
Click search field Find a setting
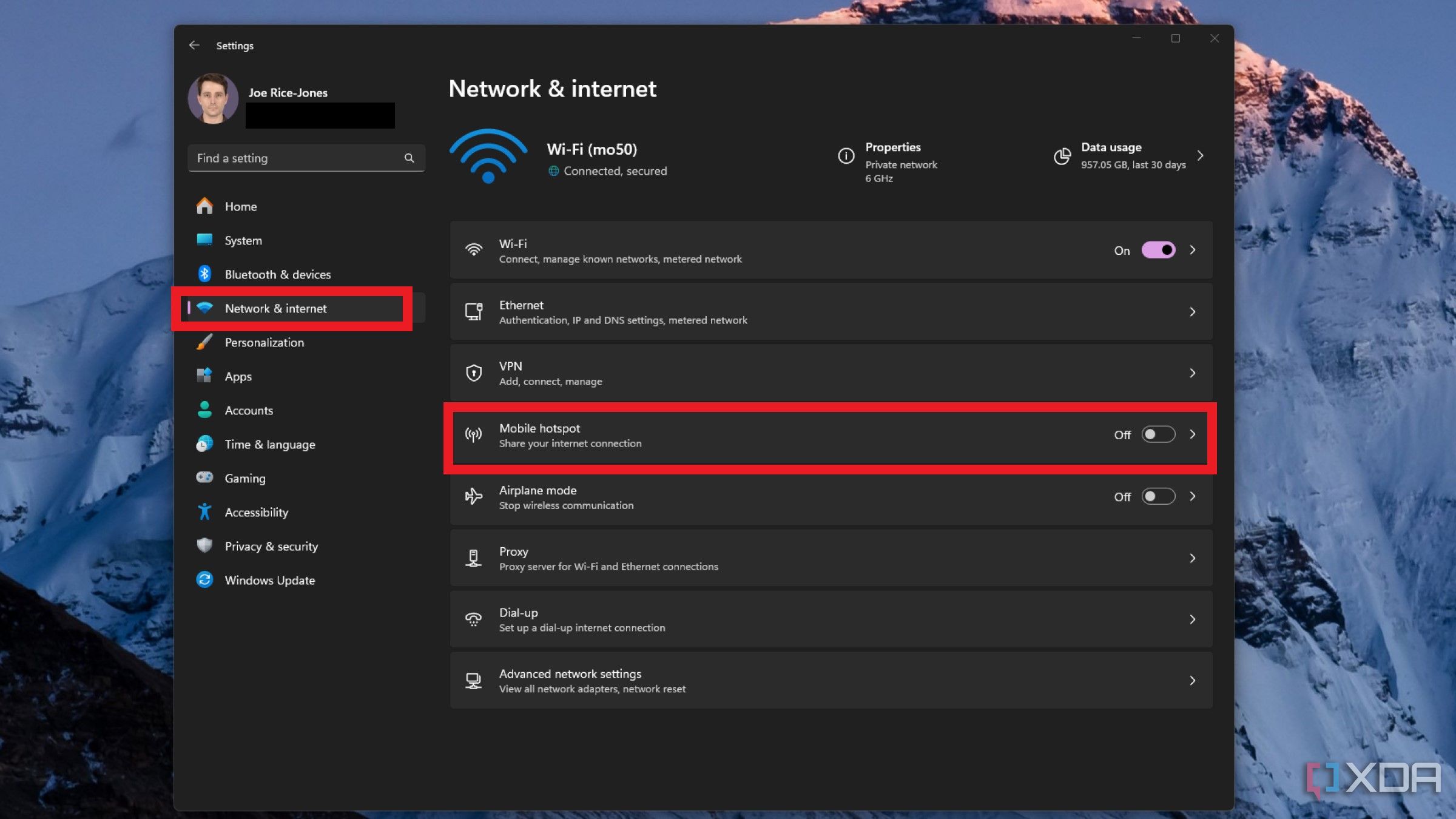coord(306,157)
